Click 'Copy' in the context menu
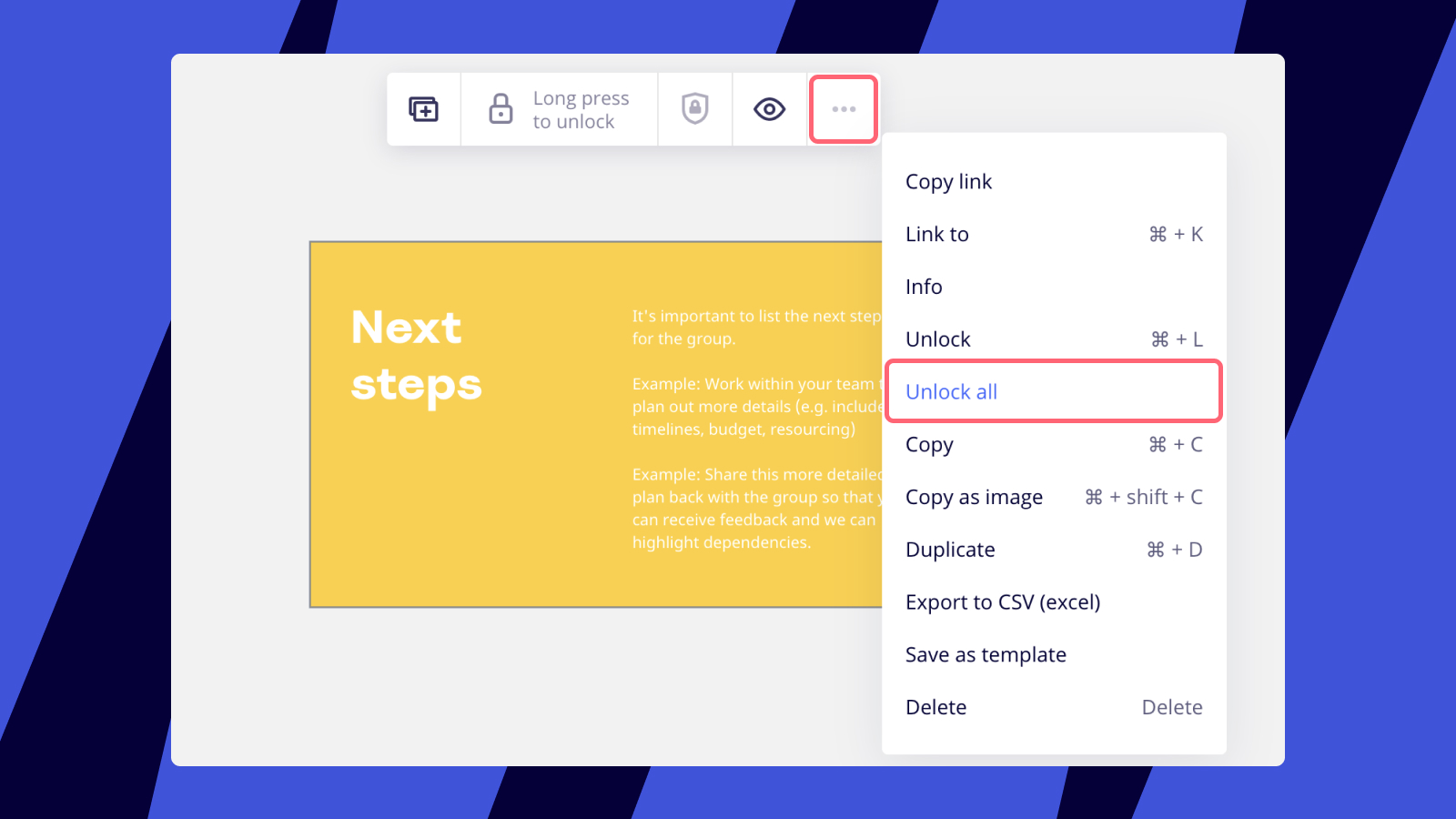1456x819 pixels. coord(929,445)
